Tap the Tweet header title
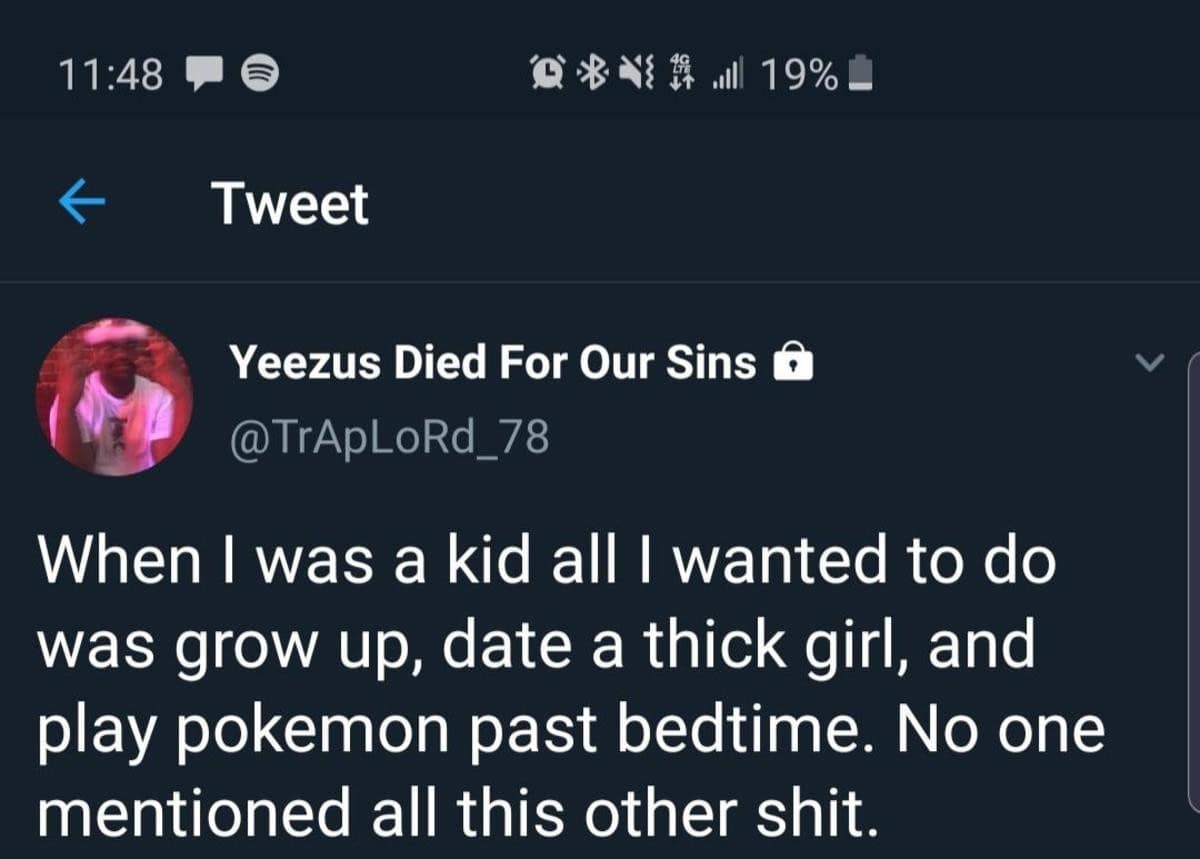This screenshot has width=1200, height=859. (x=290, y=204)
